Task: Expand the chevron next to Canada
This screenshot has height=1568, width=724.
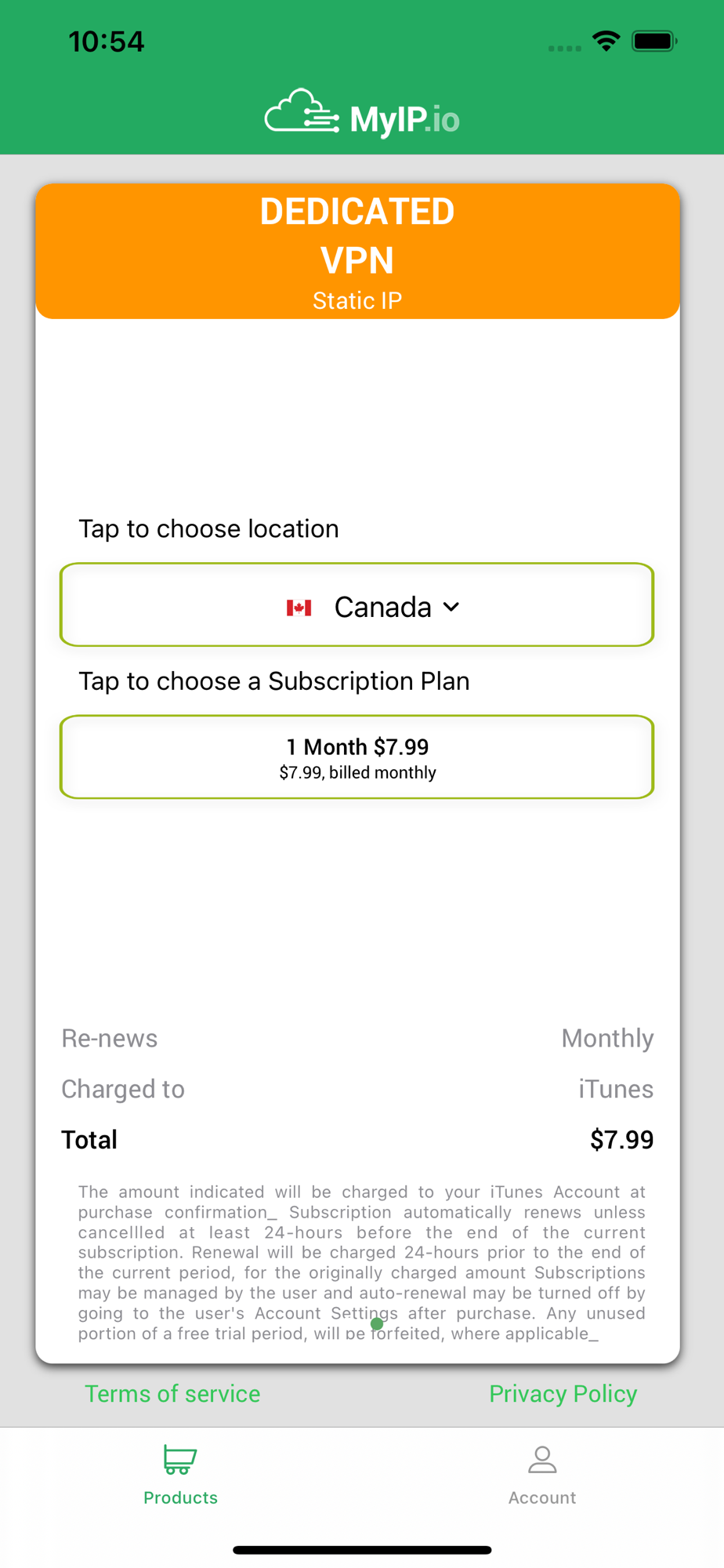Action: click(x=451, y=607)
